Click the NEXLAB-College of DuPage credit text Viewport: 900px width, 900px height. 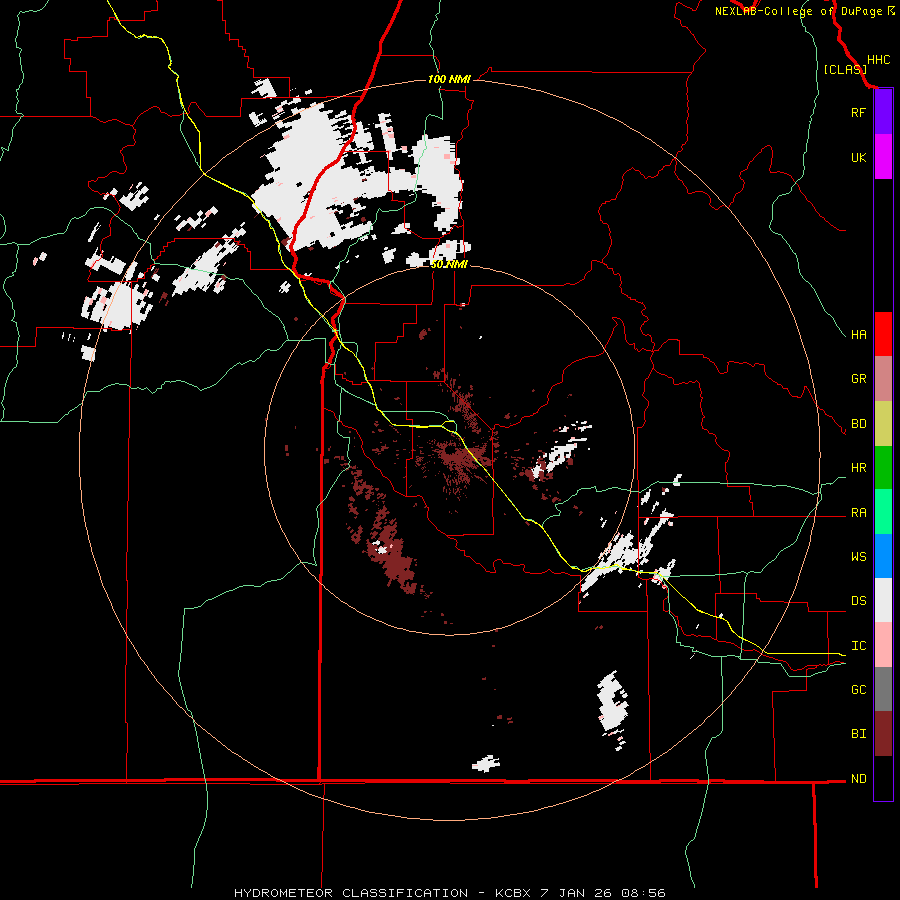[x=799, y=11]
